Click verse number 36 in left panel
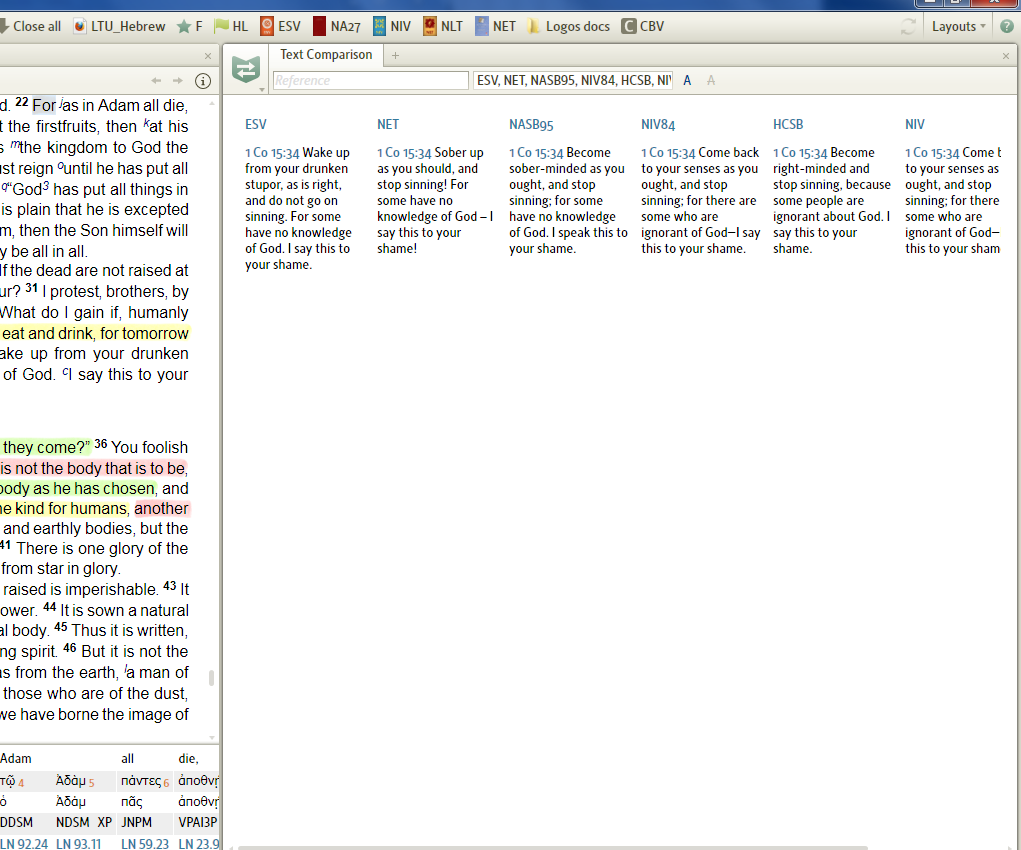1021x850 pixels. (x=100, y=444)
